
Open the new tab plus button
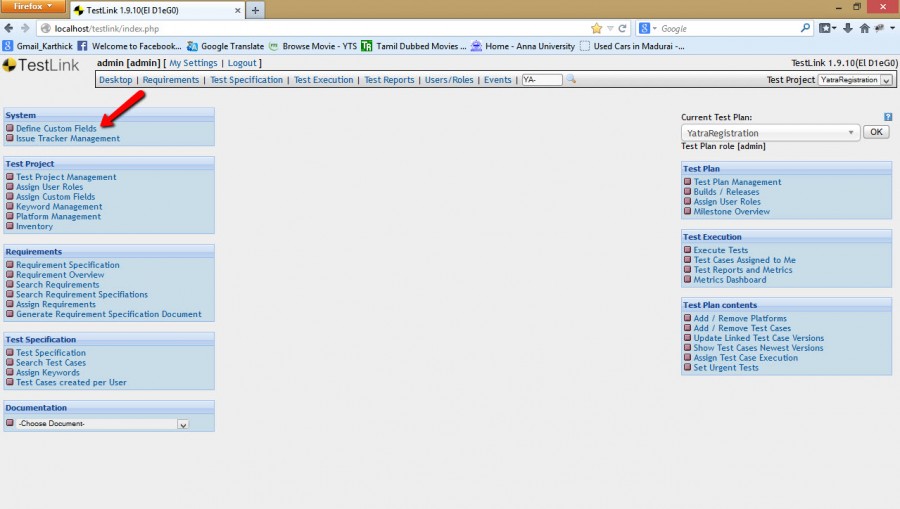[x=255, y=10]
